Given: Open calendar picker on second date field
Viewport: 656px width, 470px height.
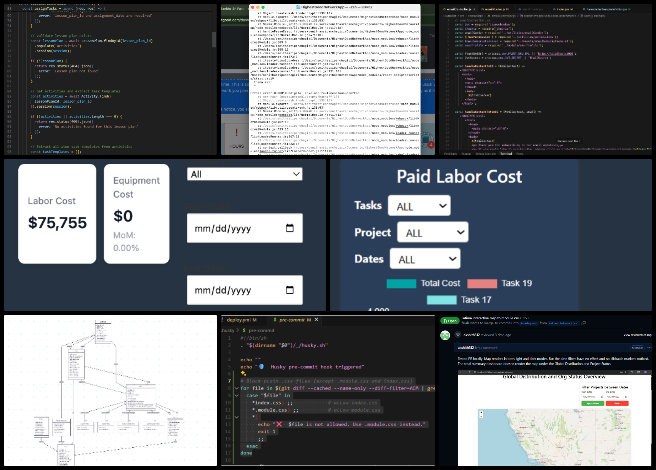Looking at the screenshot, I should click(x=290, y=292).
